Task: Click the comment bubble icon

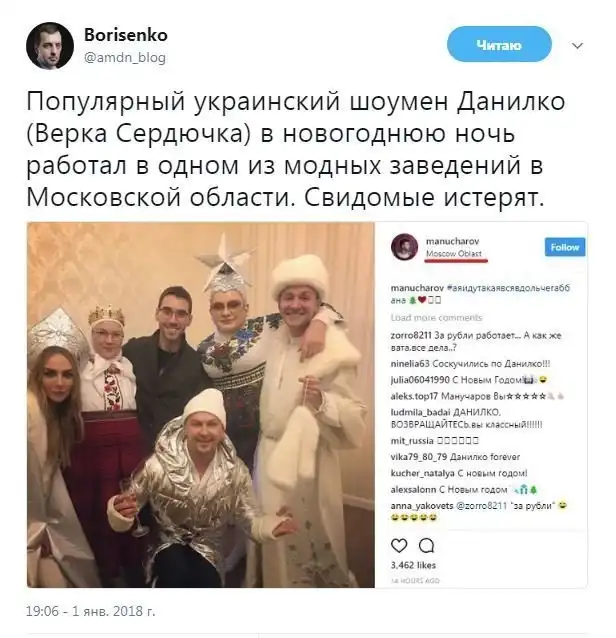Action: click(x=426, y=545)
